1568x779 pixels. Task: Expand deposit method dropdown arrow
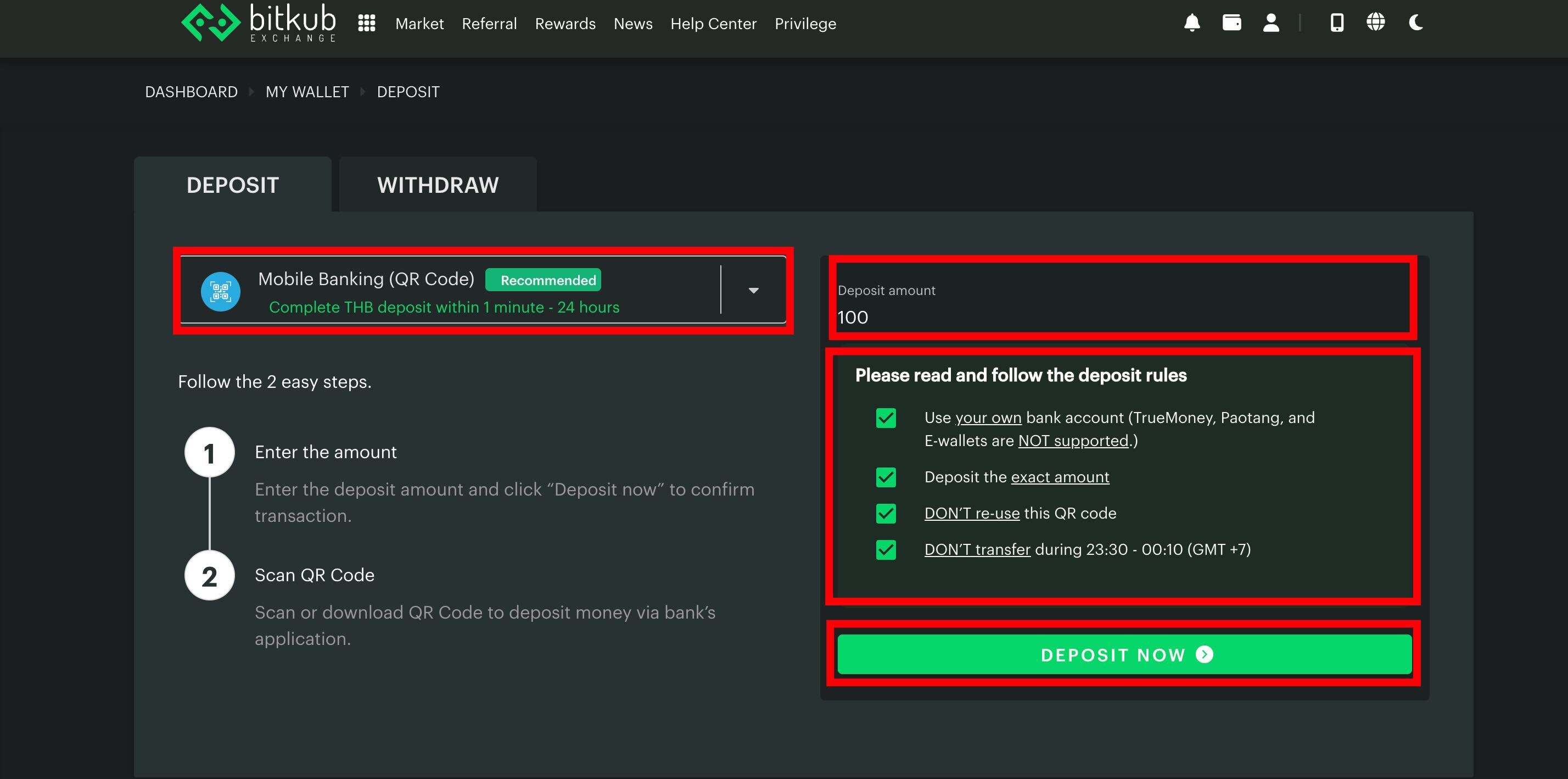coord(753,291)
